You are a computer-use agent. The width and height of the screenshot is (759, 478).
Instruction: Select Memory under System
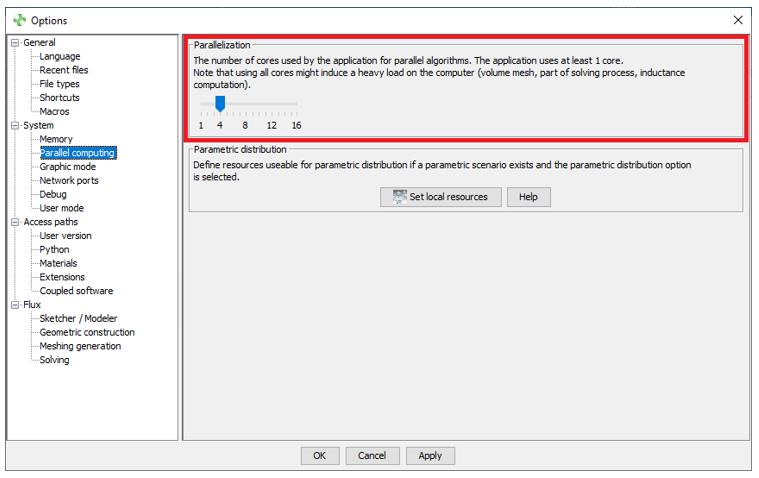[56, 140]
